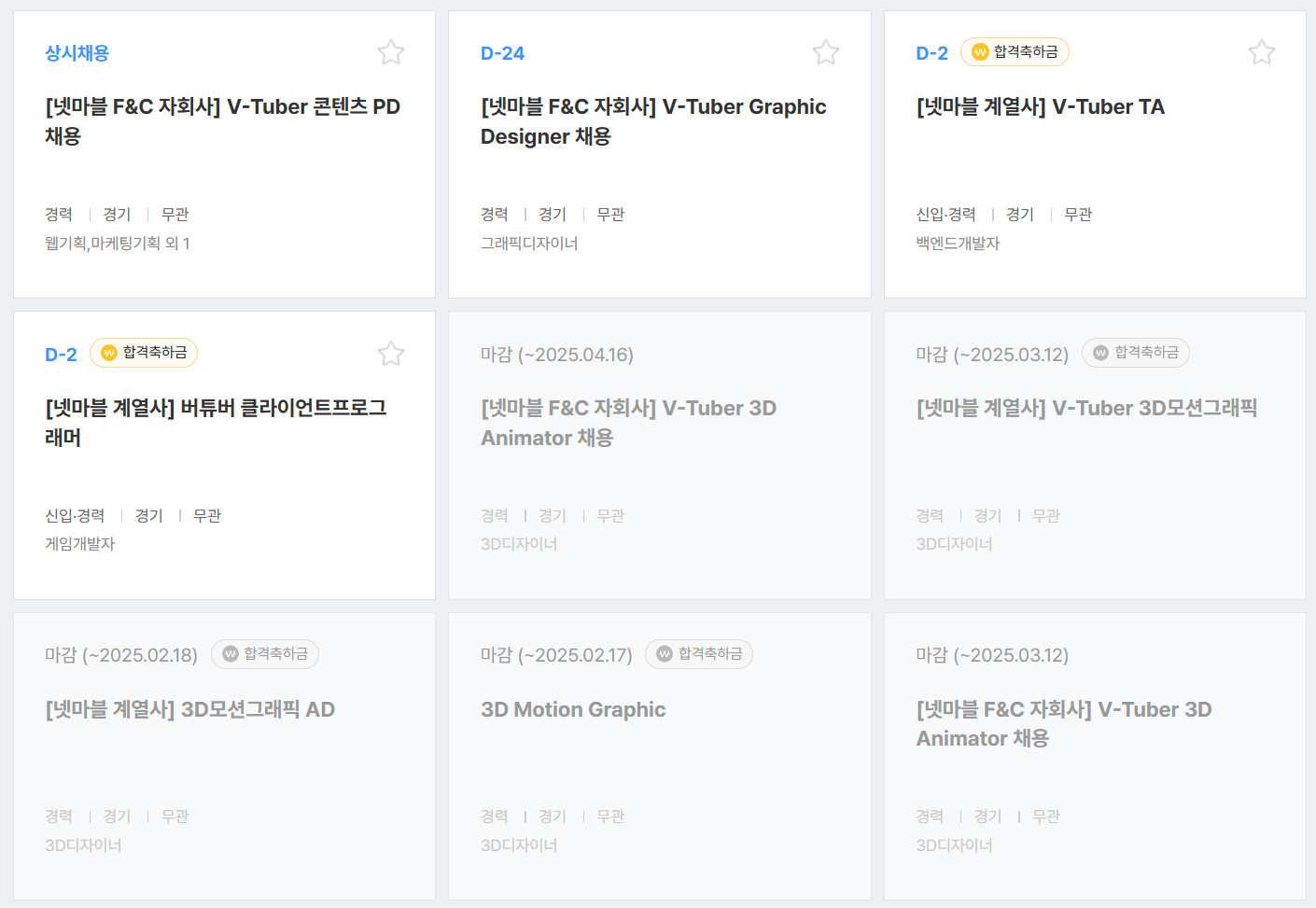1316x908 pixels.
Task: Open V-Tuber 3D Animator 채용 closed ~2025.03.12
Action: tap(1064, 724)
